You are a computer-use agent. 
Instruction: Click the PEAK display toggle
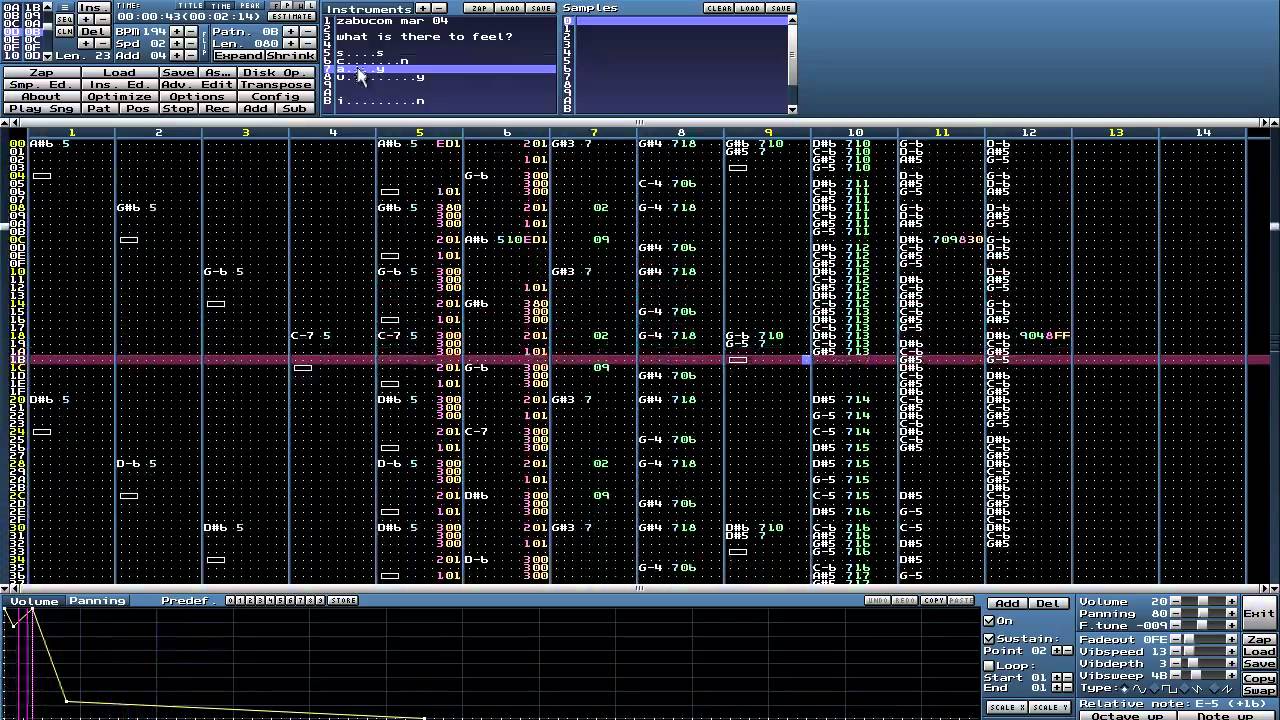coord(249,6)
